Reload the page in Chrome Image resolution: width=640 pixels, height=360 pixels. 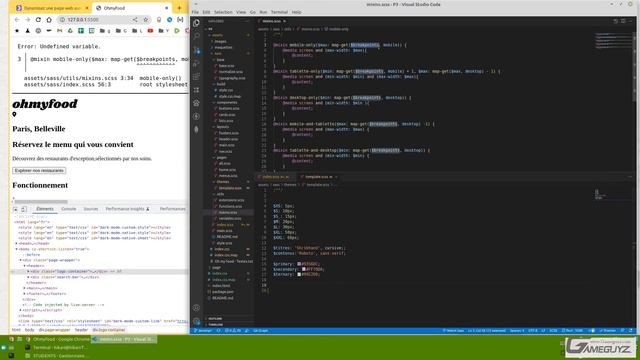click(x=38, y=20)
